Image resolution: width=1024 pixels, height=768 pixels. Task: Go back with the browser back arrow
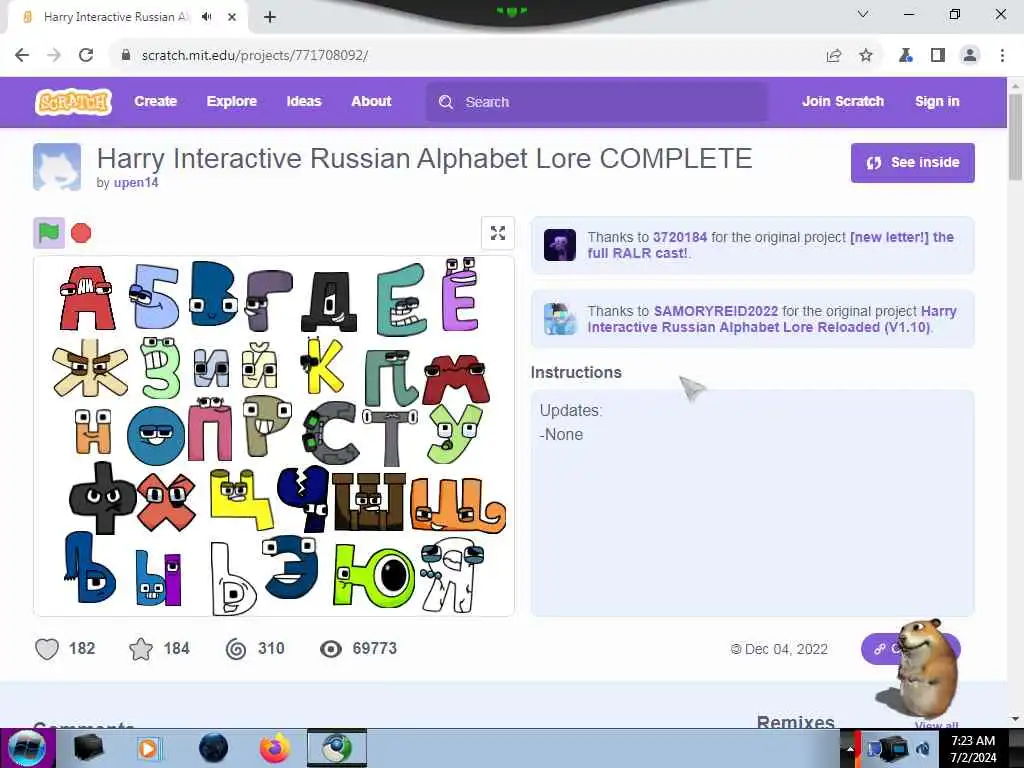pyautogui.click(x=22, y=55)
